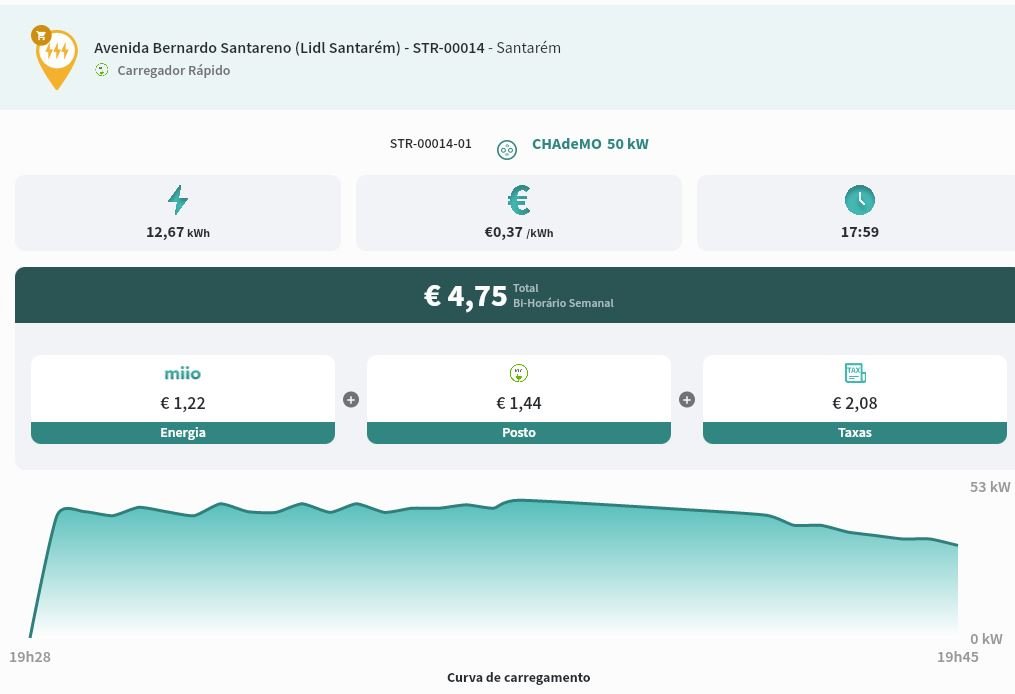The image size is (1015, 694).
Task: Click the plus sign between Posto and Taxas
Action: click(x=687, y=400)
